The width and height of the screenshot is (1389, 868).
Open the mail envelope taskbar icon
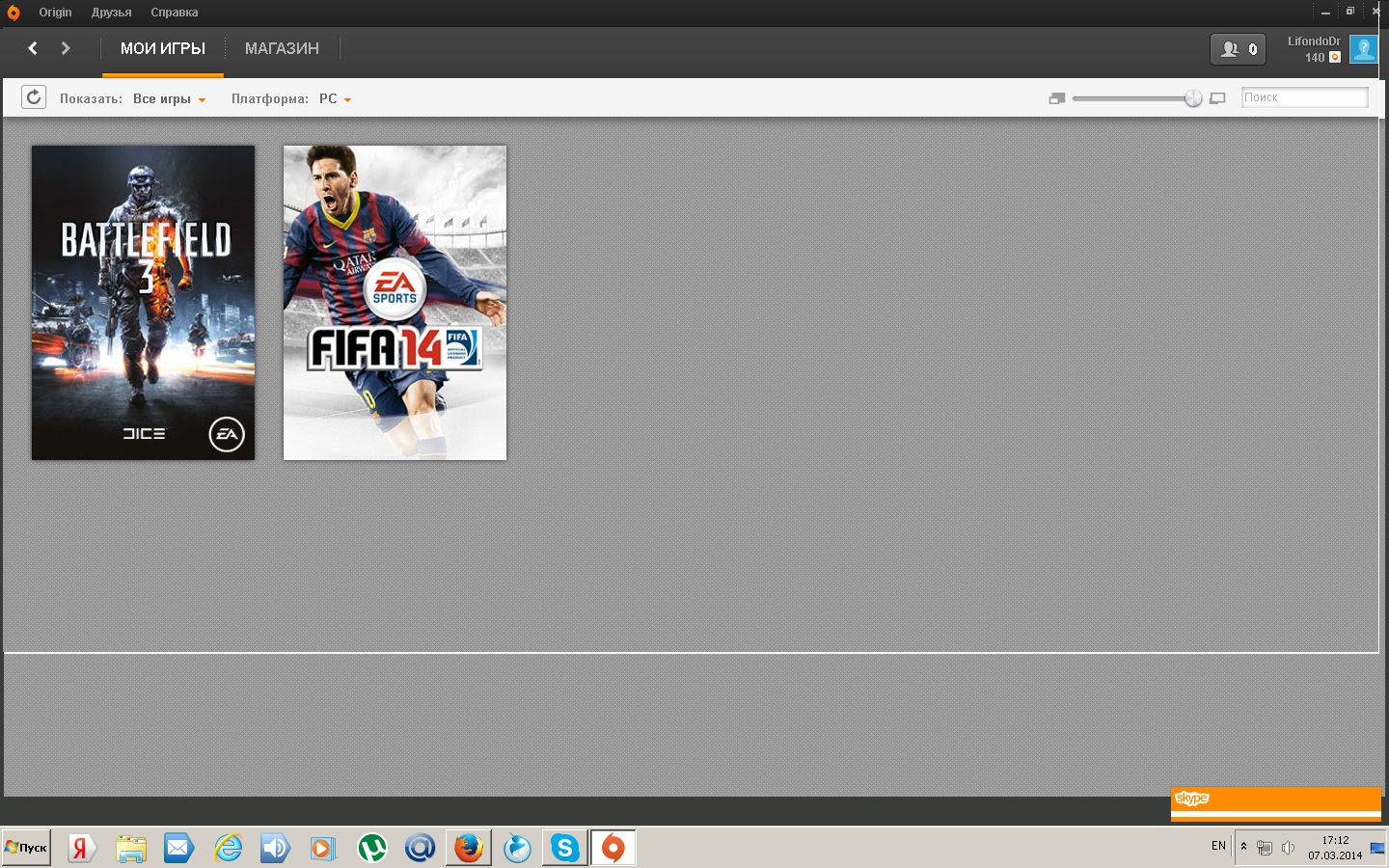click(x=178, y=848)
